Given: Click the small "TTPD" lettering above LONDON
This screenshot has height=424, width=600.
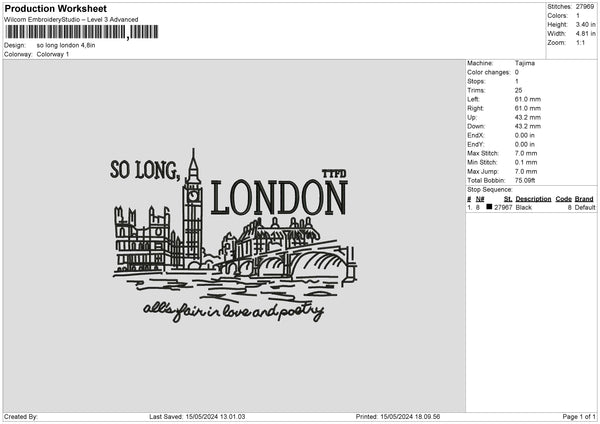Looking at the screenshot, I should click(334, 174).
